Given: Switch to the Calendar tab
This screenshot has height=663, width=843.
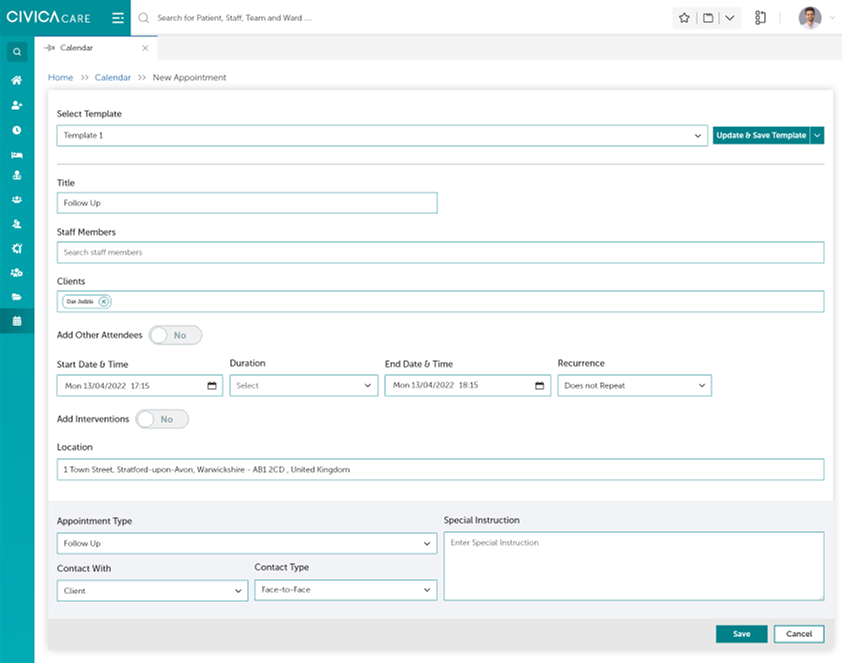Looking at the screenshot, I should click(x=76, y=48).
